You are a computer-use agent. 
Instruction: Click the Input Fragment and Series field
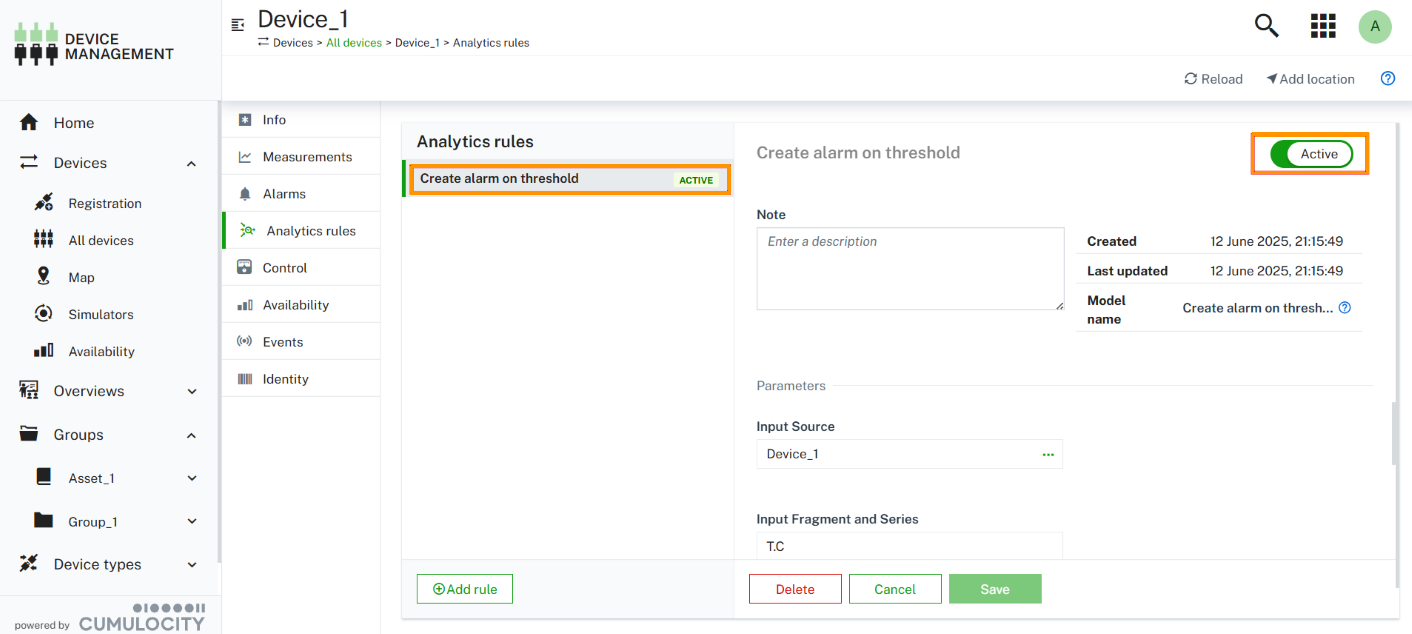tap(909, 546)
